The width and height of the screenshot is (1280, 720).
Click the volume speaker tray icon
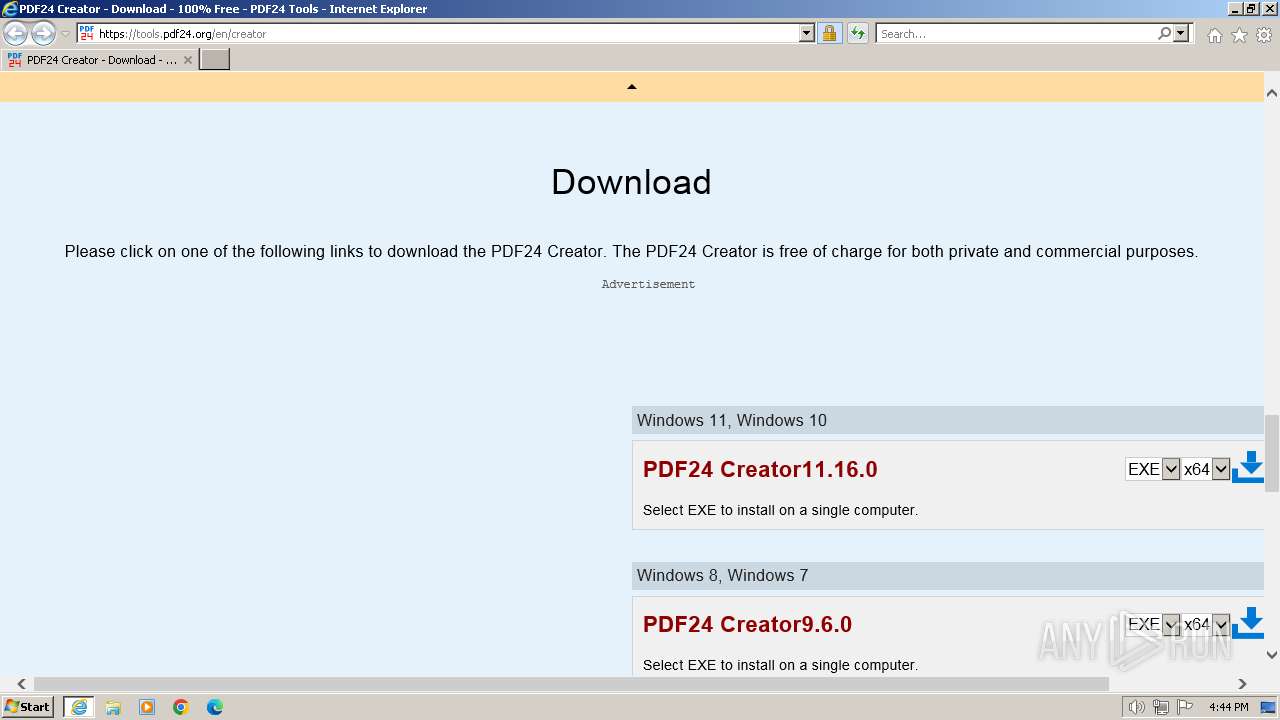pos(1136,707)
